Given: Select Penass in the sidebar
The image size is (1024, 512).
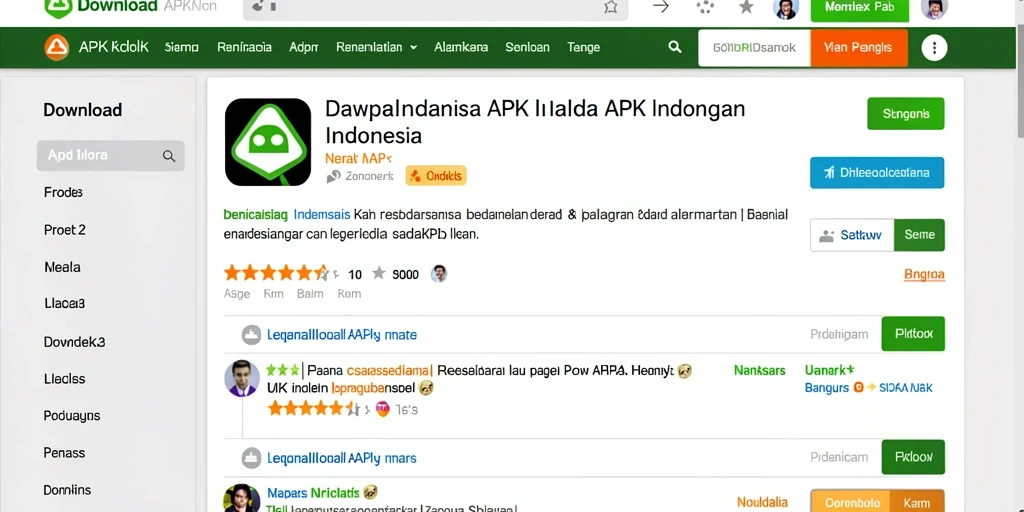Looking at the screenshot, I should (64, 453).
